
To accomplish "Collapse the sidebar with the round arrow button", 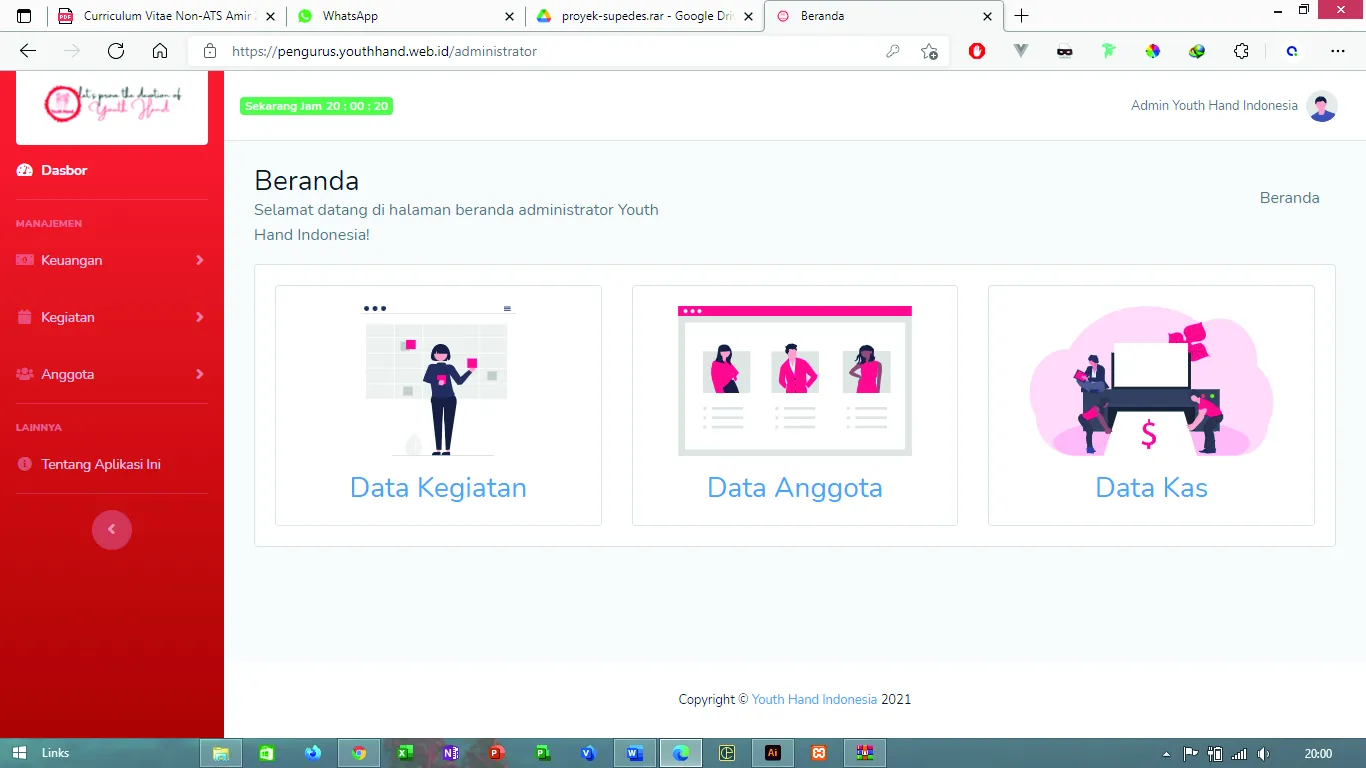I will point(112,530).
